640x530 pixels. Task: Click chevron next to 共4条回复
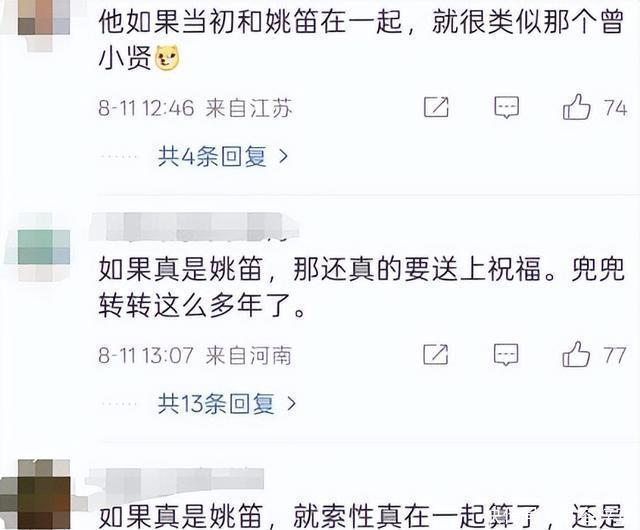coord(283,156)
